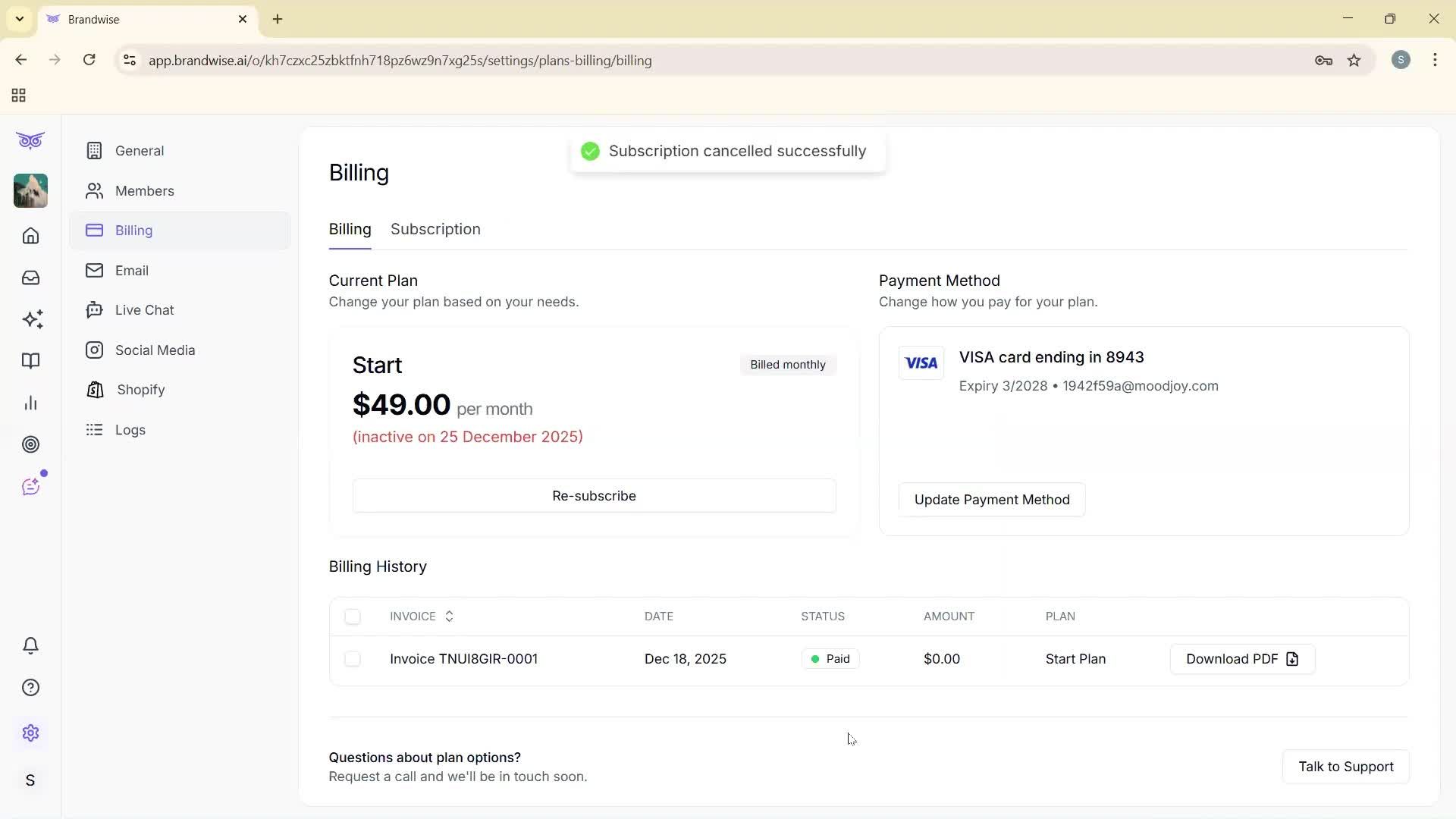The height and width of the screenshot is (819, 1456).
Task: Open the Home icon in left rail
Action: [30, 236]
